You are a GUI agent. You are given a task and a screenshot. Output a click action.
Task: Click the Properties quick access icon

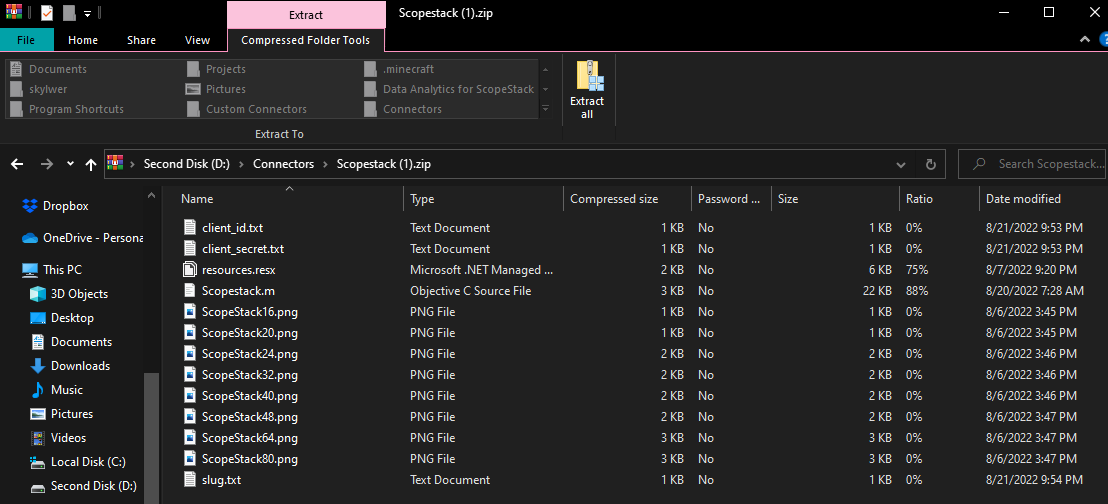[x=47, y=13]
